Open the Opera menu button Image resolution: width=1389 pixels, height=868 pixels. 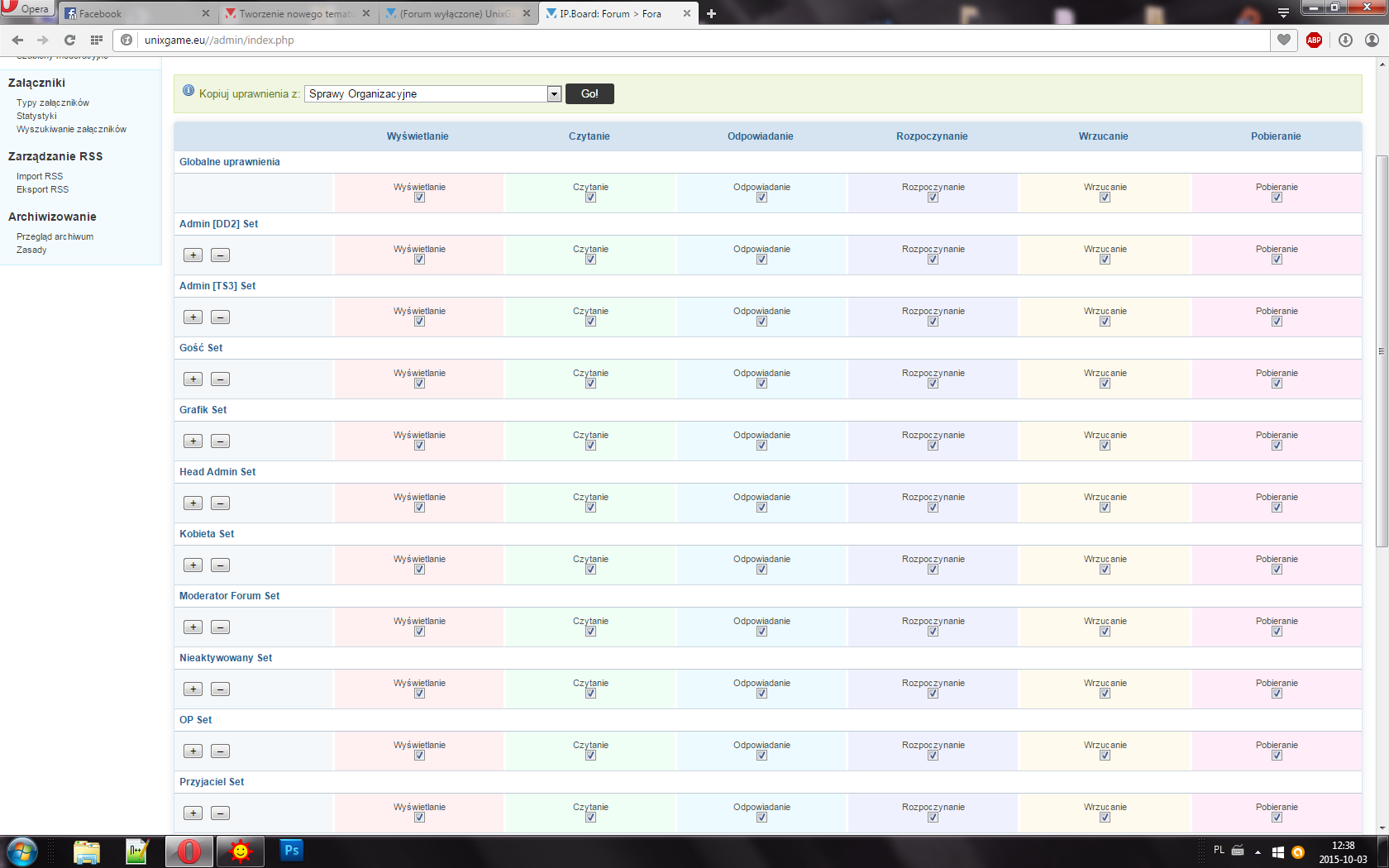tap(26, 9)
